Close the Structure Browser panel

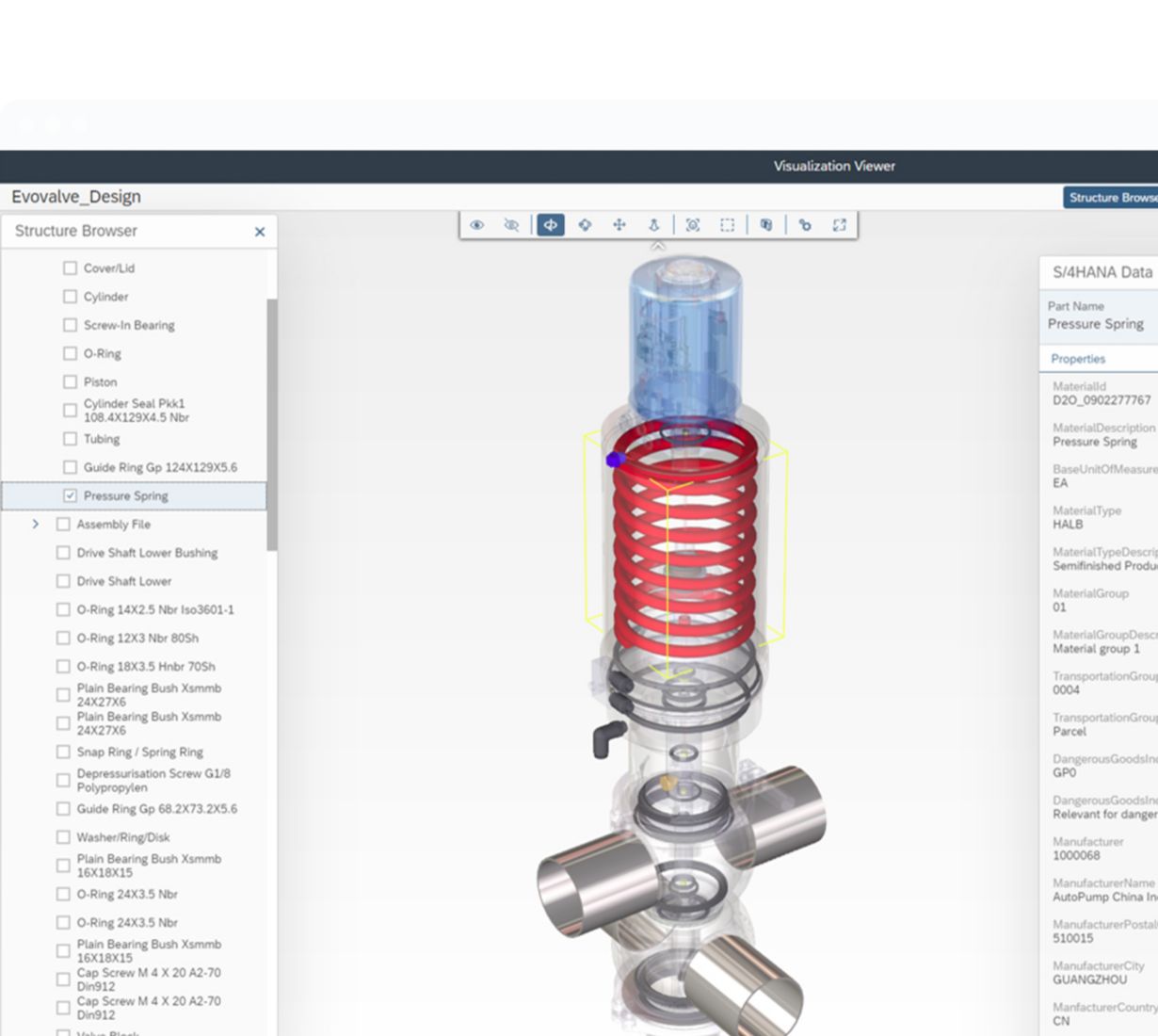pos(260,232)
